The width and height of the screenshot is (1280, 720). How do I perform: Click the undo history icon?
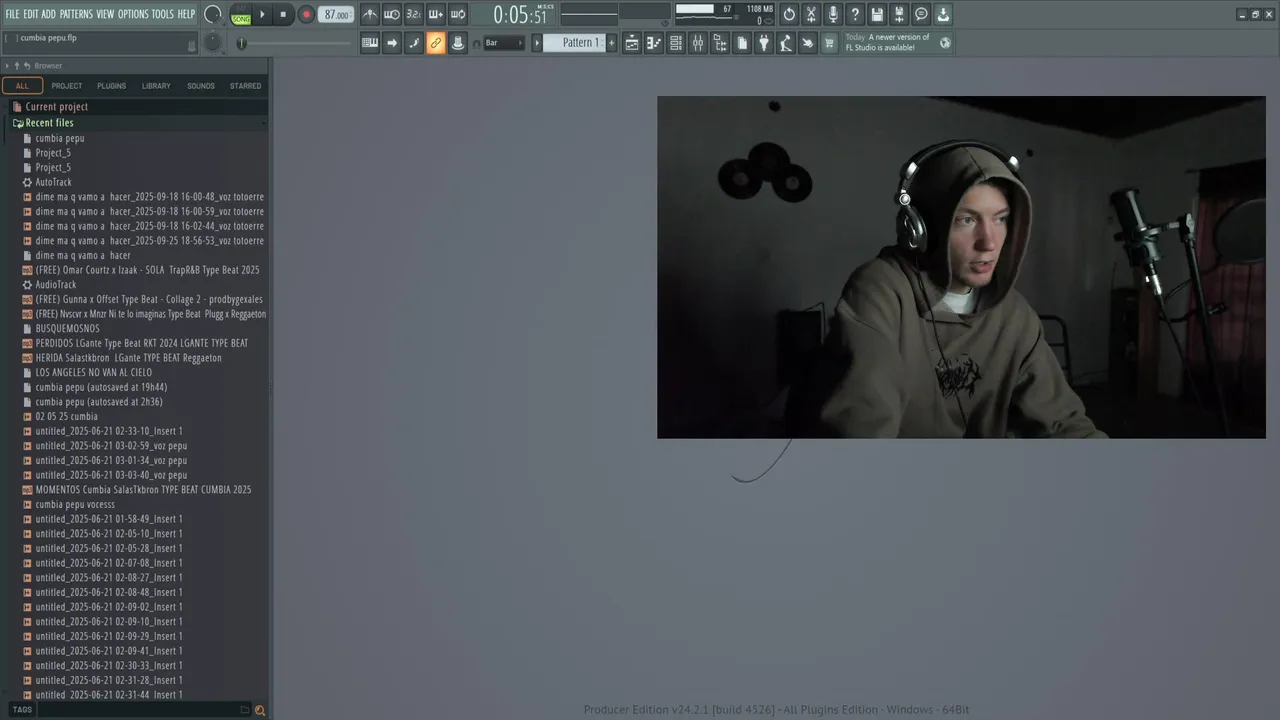pyautogui.click(x=789, y=15)
